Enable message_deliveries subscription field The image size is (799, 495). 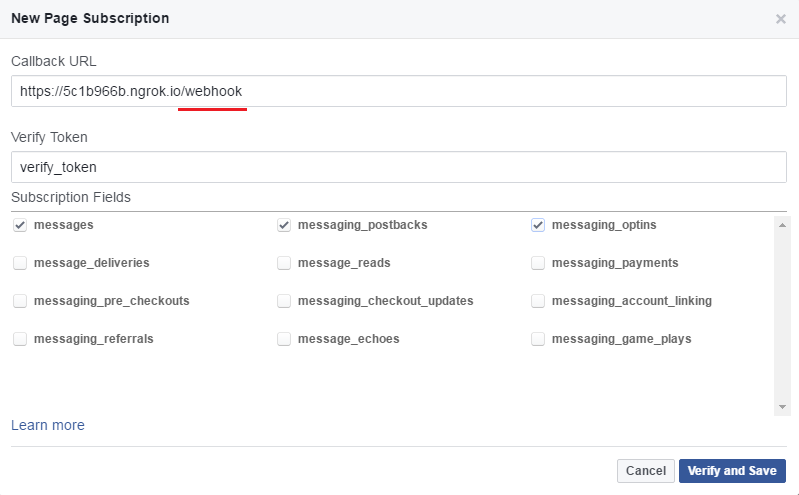pos(20,263)
